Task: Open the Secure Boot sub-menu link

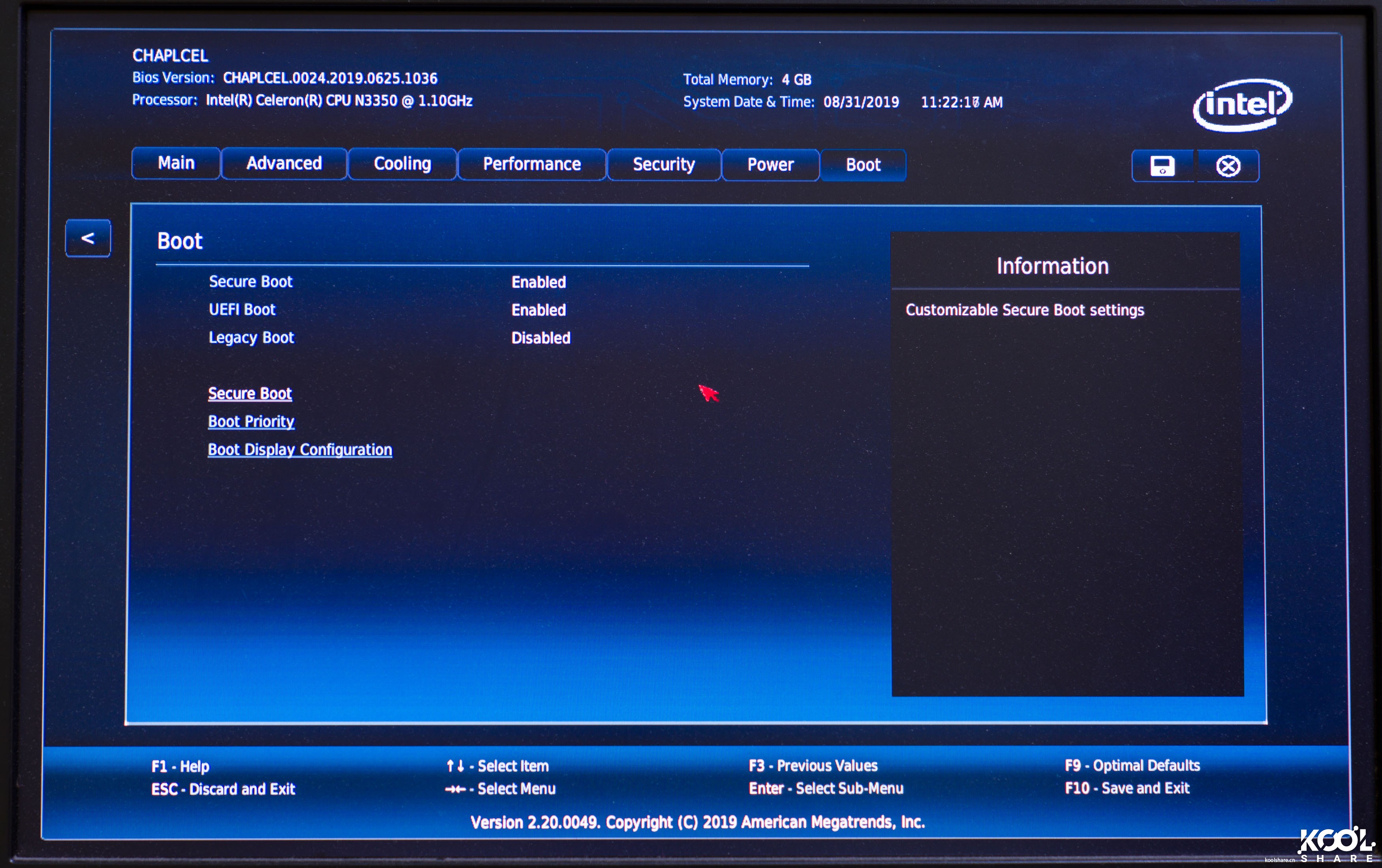Action: pos(250,394)
